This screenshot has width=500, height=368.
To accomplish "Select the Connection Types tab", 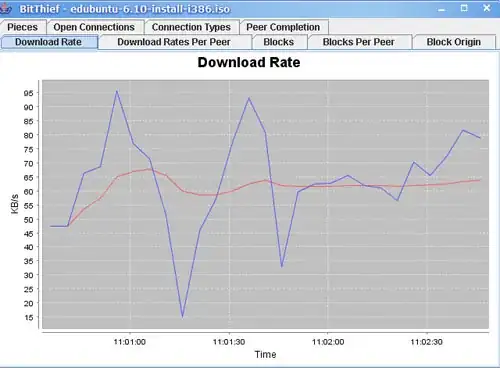I will click(x=191, y=27).
